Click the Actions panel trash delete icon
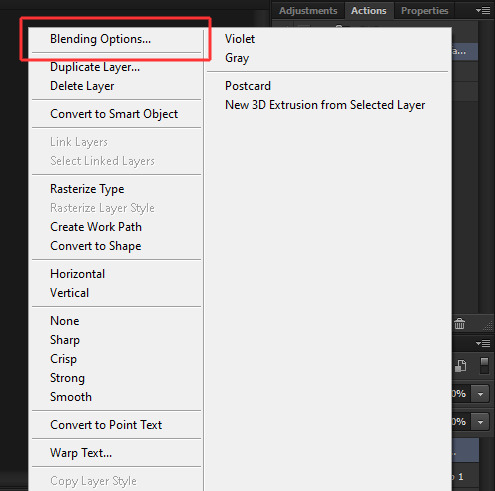This screenshot has height=491, width=495. (x=459, y=323)
